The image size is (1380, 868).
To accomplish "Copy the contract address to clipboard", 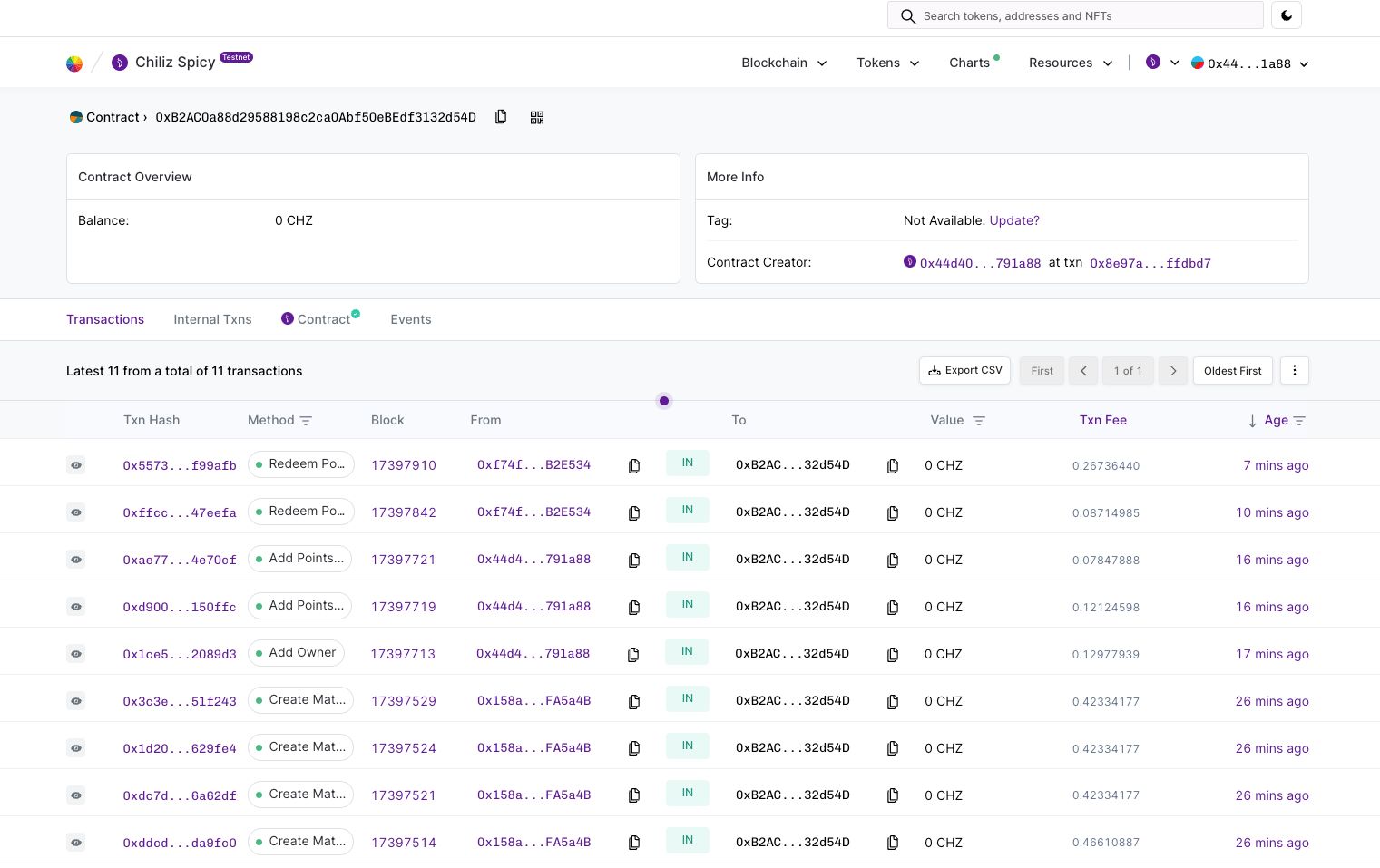I will tap(501, 117).
